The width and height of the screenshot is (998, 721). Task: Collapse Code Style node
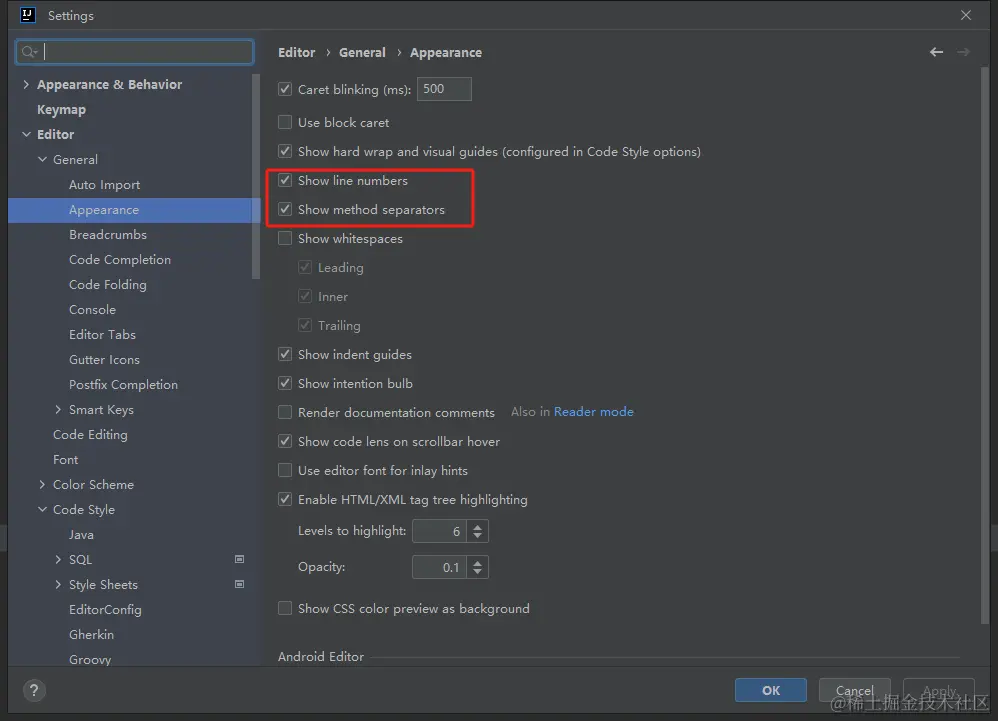tap(42, 509)
